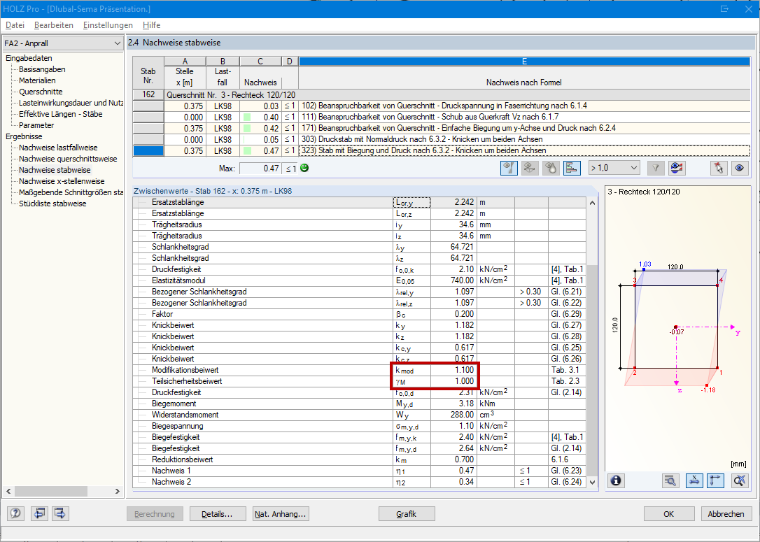The width and height of the screenshot is (760, 542).
Task: Open the FA2 - Anprall case dropdown
Action: (x=63, y=43)
